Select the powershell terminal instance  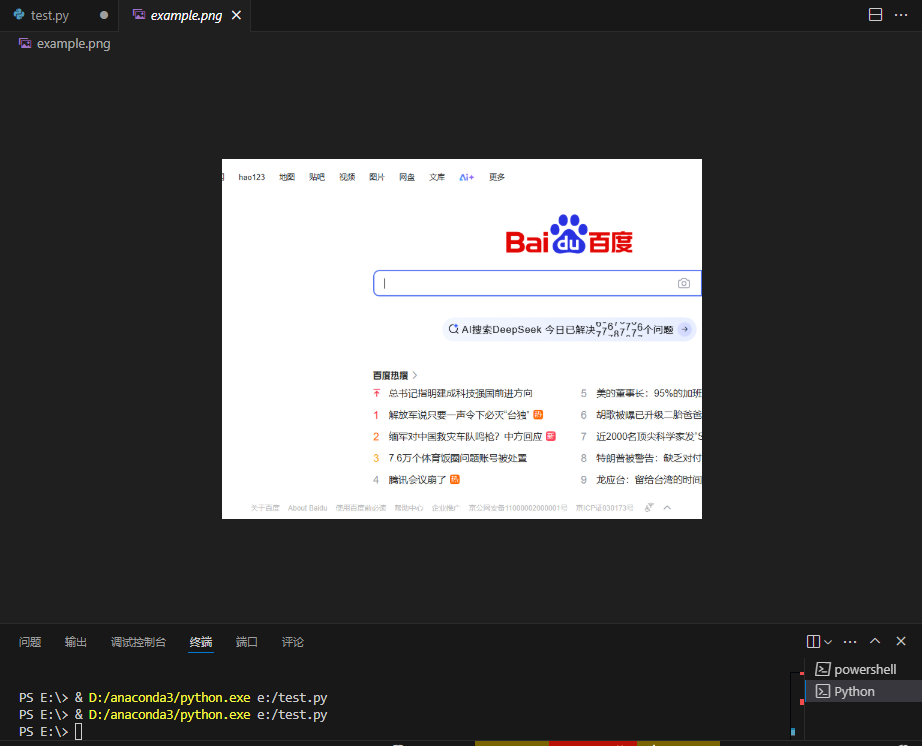click(x=864, y=670)
